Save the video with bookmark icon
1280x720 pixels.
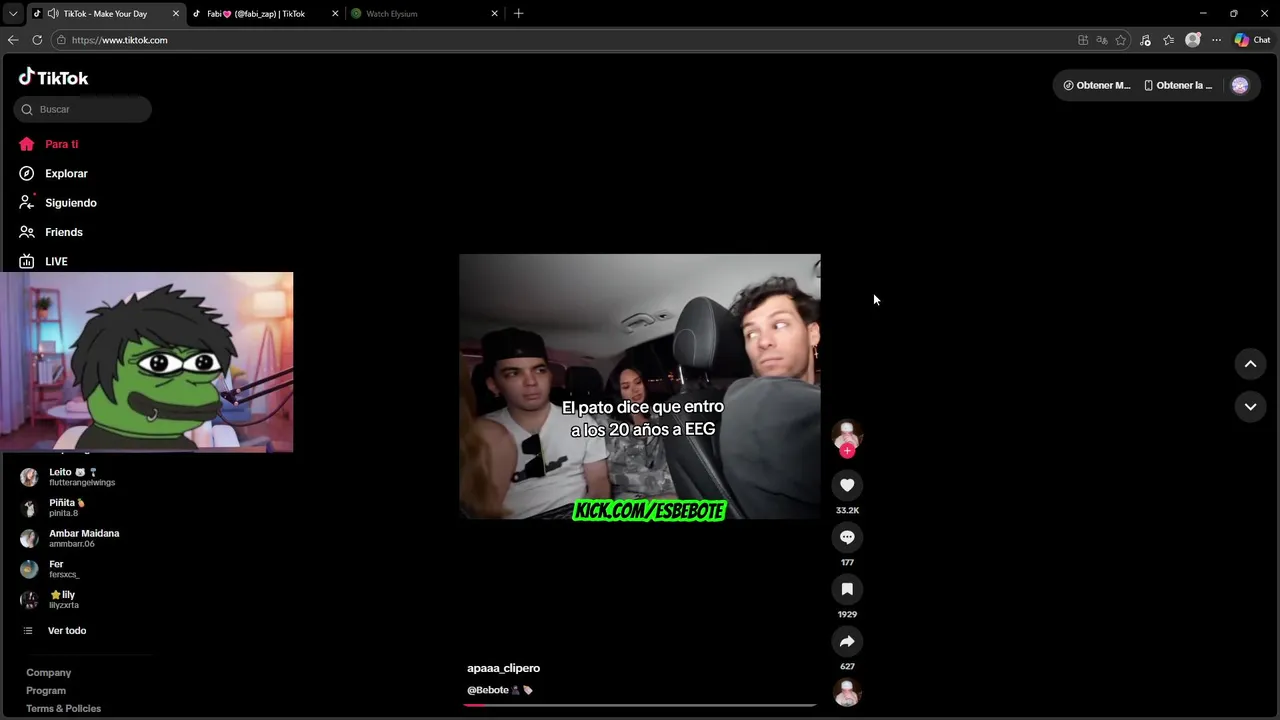coord(847,589)
